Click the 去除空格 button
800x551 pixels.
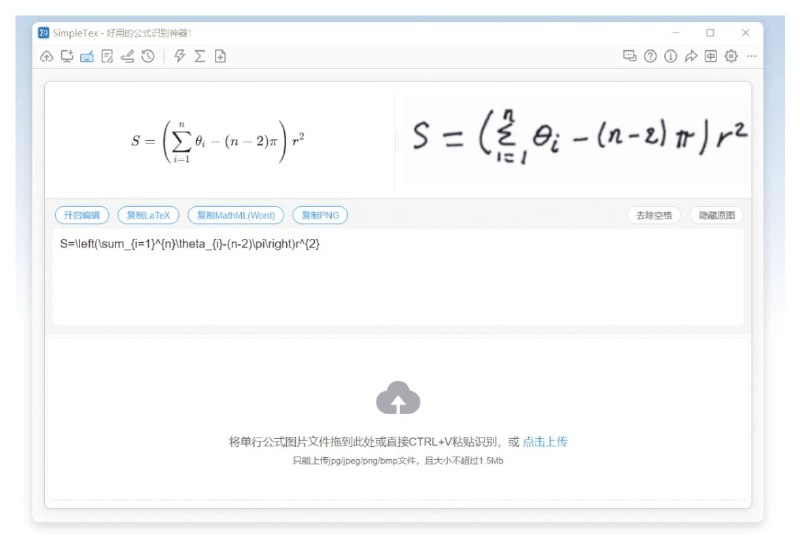point(654,215)
